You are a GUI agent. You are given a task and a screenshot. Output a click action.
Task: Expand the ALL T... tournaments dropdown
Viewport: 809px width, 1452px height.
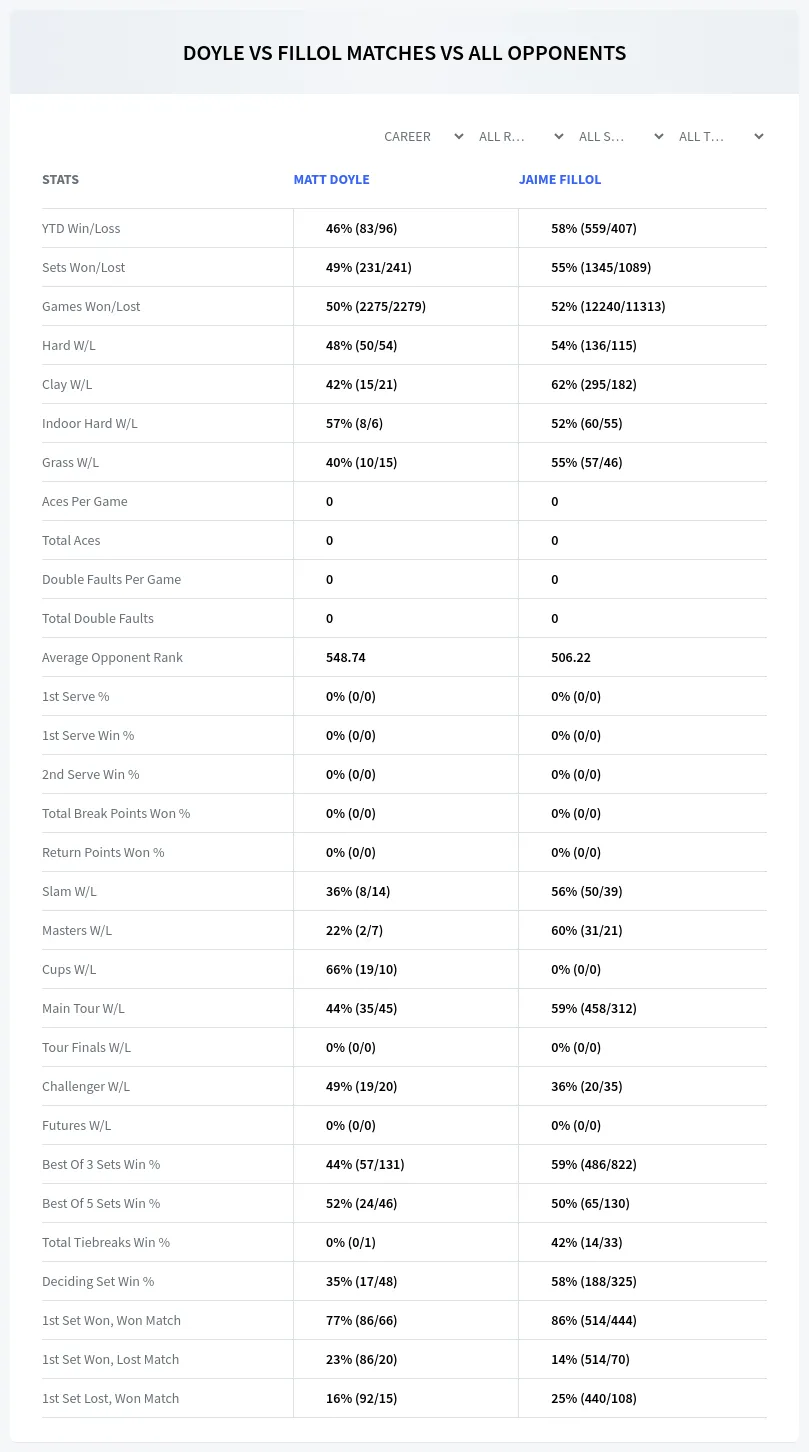[x=721, y=136]
